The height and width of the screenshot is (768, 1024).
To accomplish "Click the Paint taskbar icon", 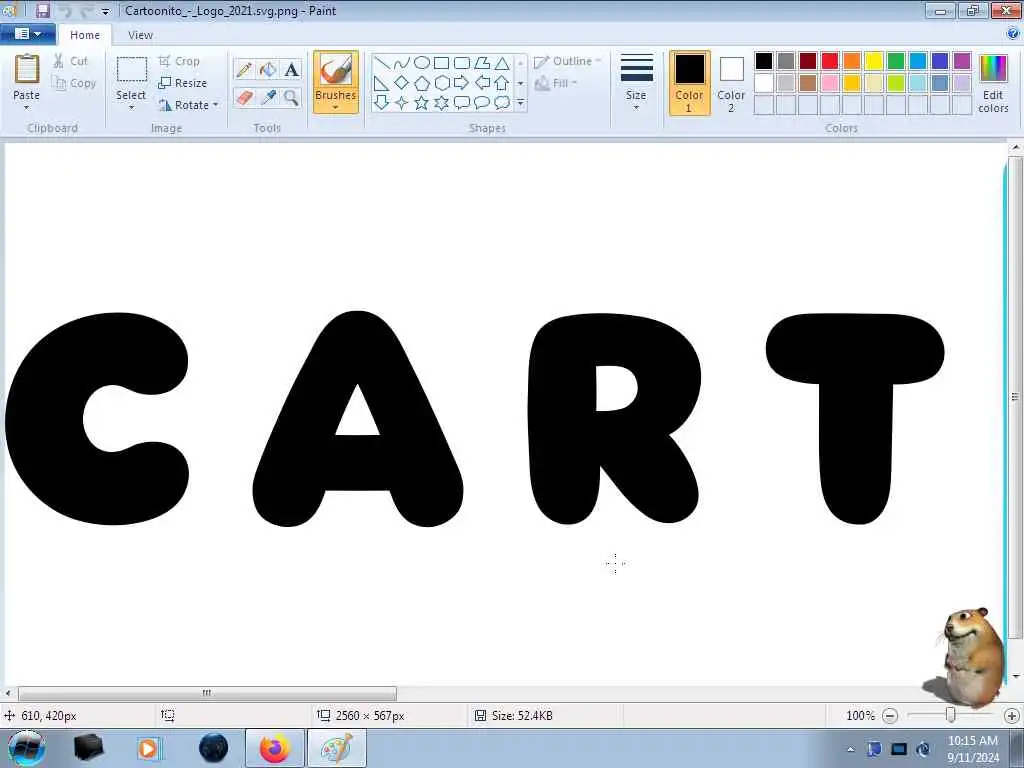I will [337, 748].
